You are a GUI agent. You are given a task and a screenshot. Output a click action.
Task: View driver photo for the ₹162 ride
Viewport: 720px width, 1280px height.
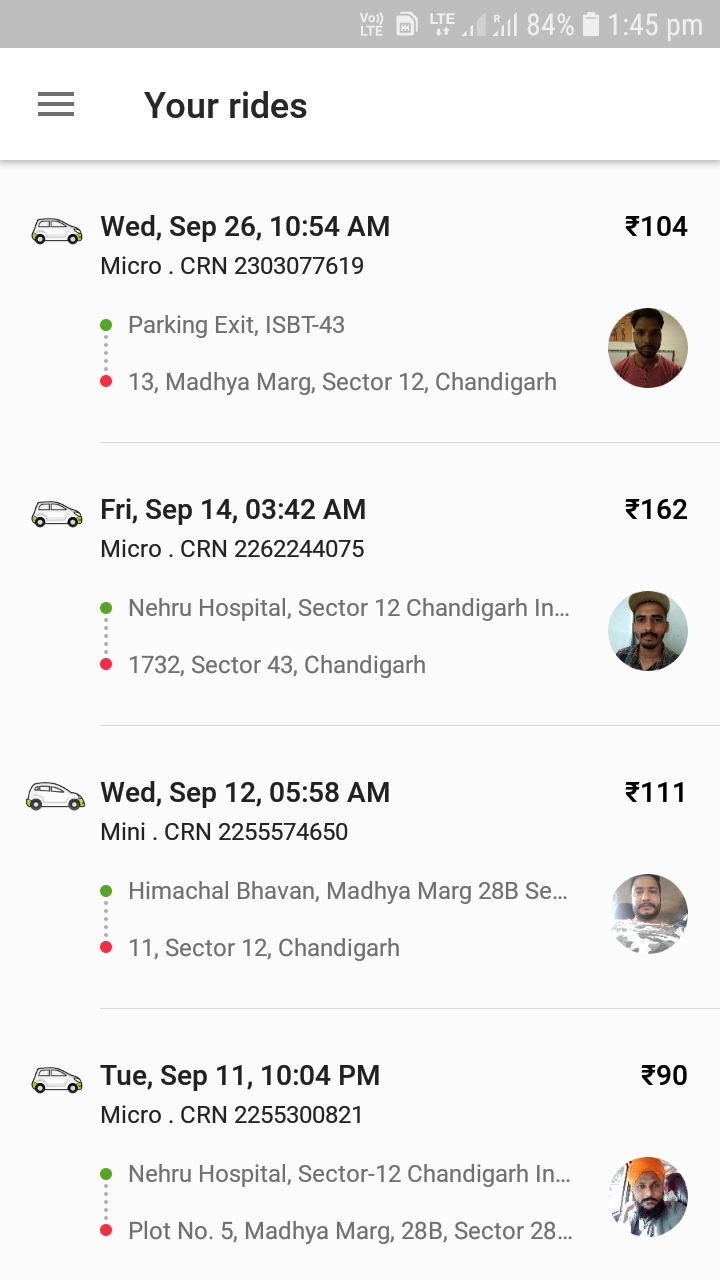coord(647,631)
